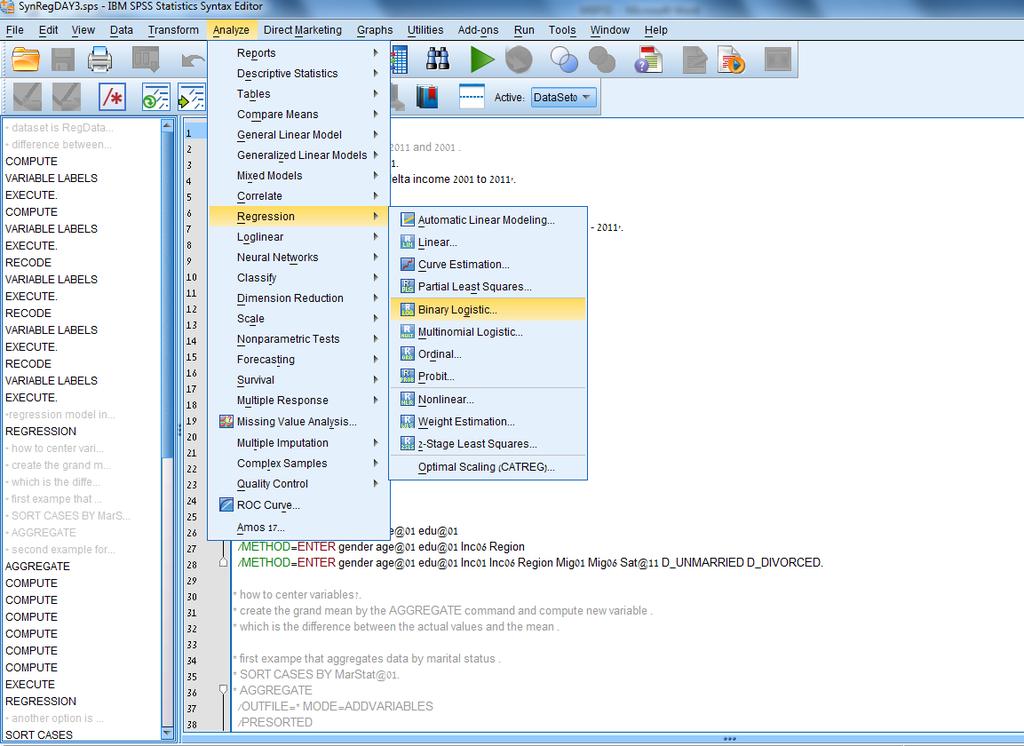Select the AGGREGATE command in navigation pane
Screen dimensions: 1024x746
click(37, 566)
